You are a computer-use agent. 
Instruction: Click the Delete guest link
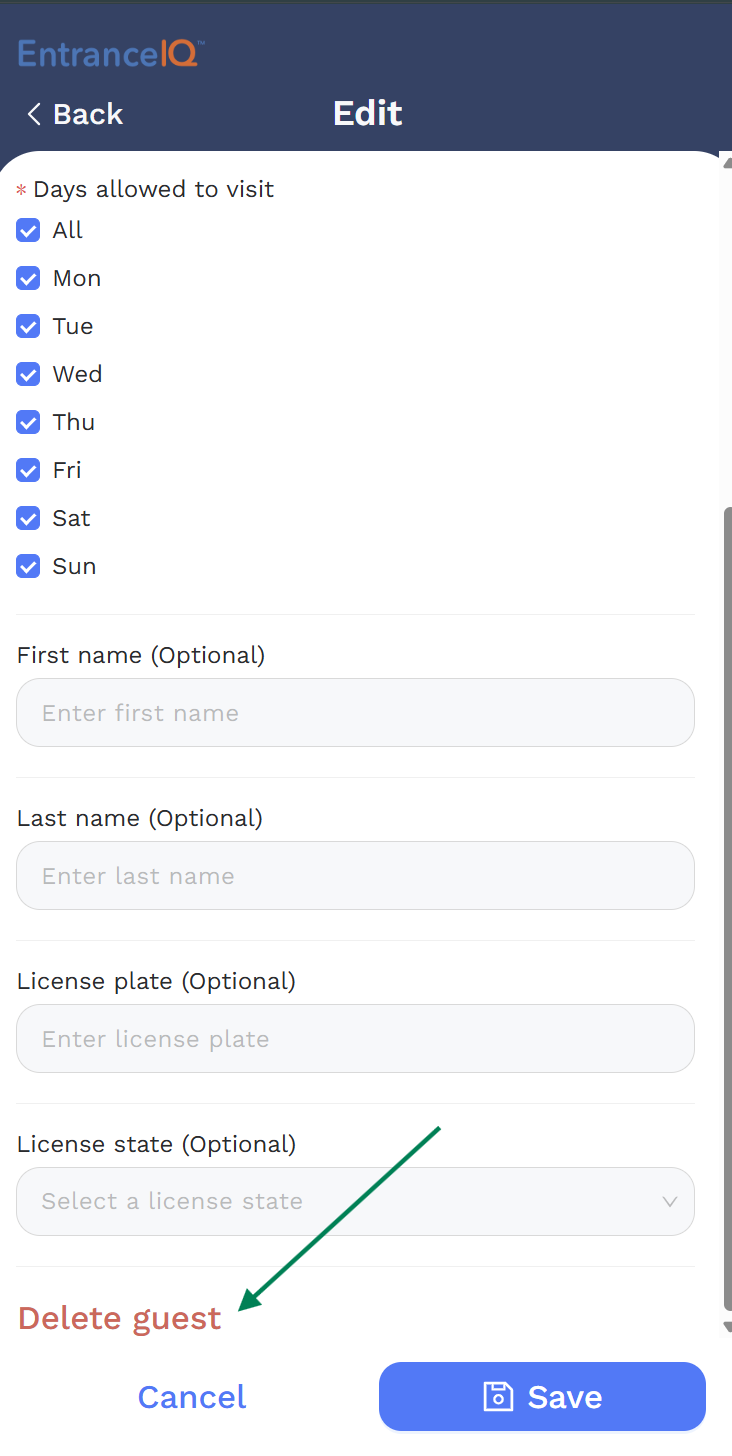[119, 1318]
